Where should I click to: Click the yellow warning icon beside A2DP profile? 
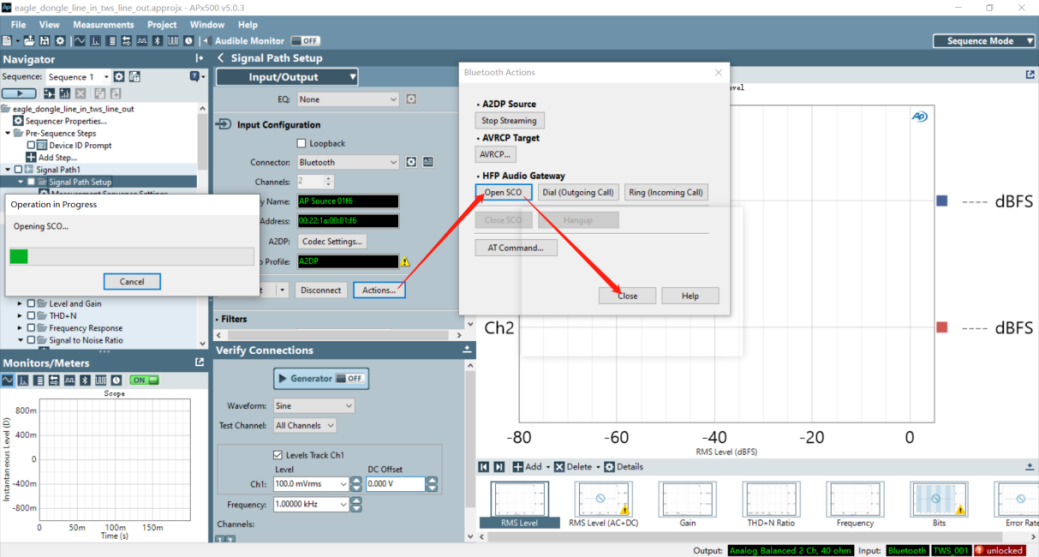pyautogui.click(x=405, y=262)
